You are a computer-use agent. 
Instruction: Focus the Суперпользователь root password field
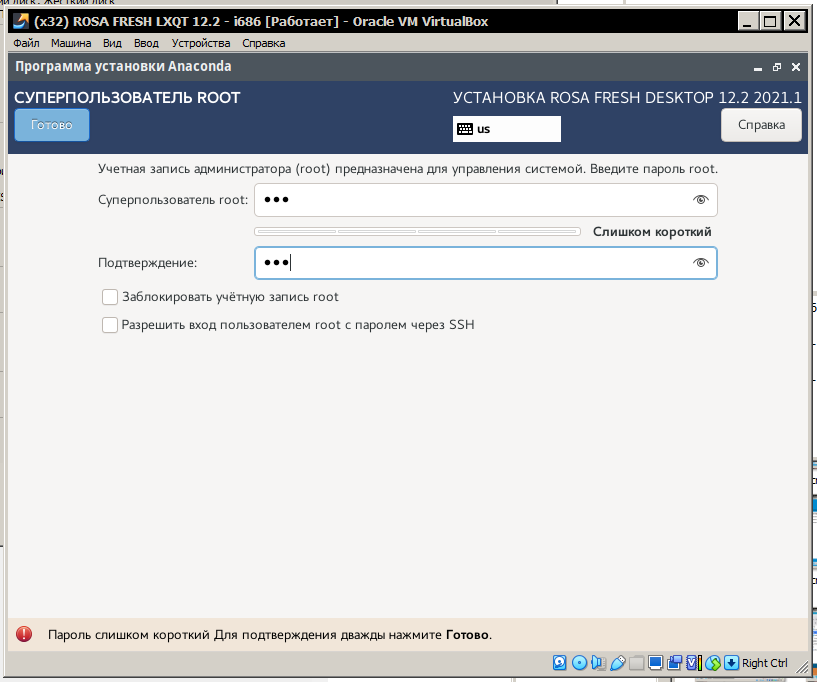tap(486, 200)
